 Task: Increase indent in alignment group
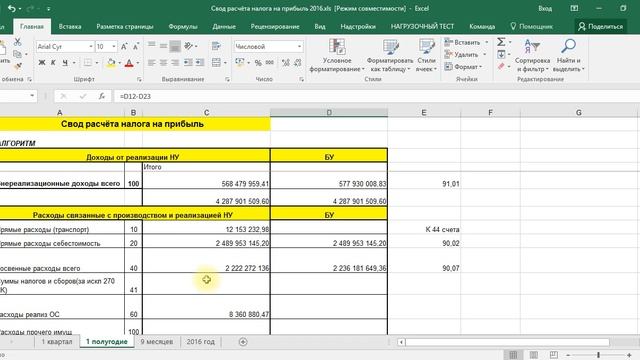click(x=200, y=62)
